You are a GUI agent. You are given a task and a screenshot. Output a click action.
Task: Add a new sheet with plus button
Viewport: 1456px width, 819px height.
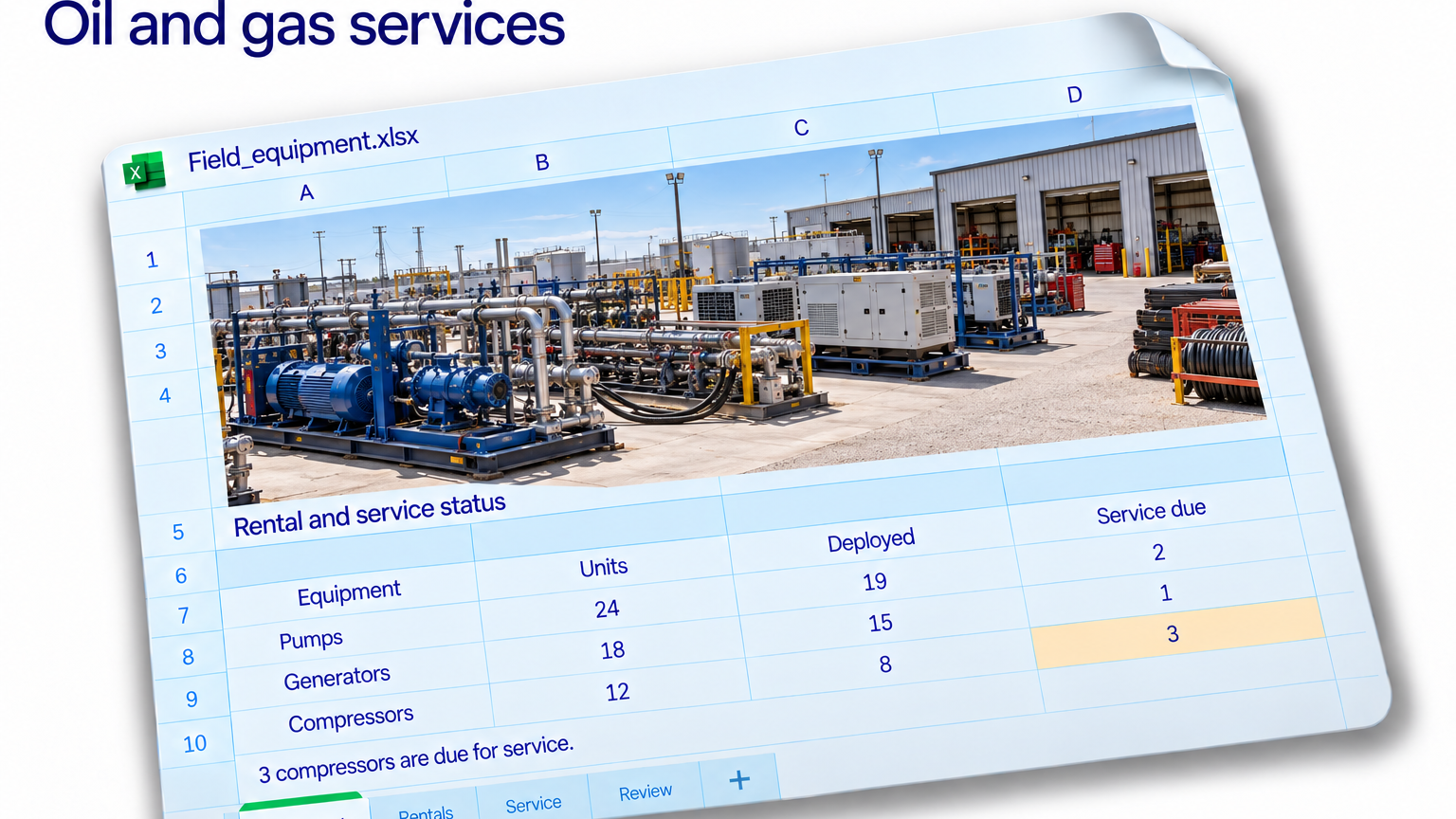coord(739,780)
